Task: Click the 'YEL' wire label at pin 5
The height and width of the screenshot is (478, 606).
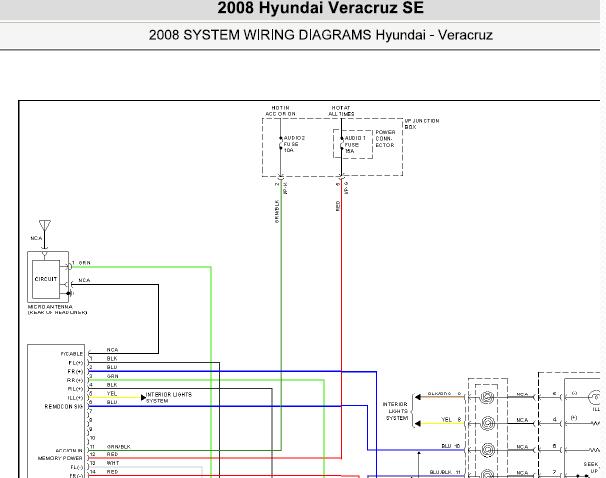Action: tap(112, 394)
